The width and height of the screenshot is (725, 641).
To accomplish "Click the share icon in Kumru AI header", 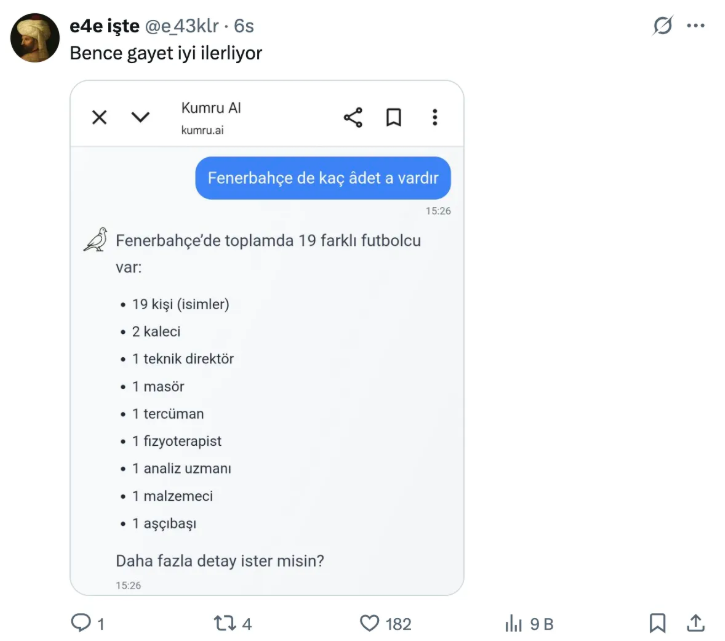I will [353, 117].
